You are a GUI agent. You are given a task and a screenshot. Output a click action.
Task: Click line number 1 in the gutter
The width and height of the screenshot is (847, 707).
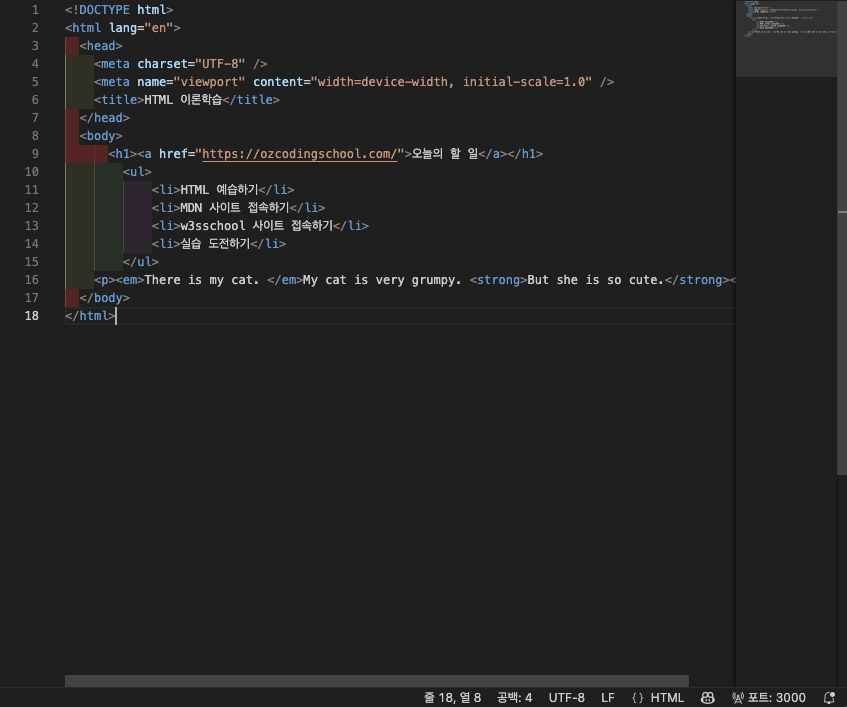tap(35, 10)
